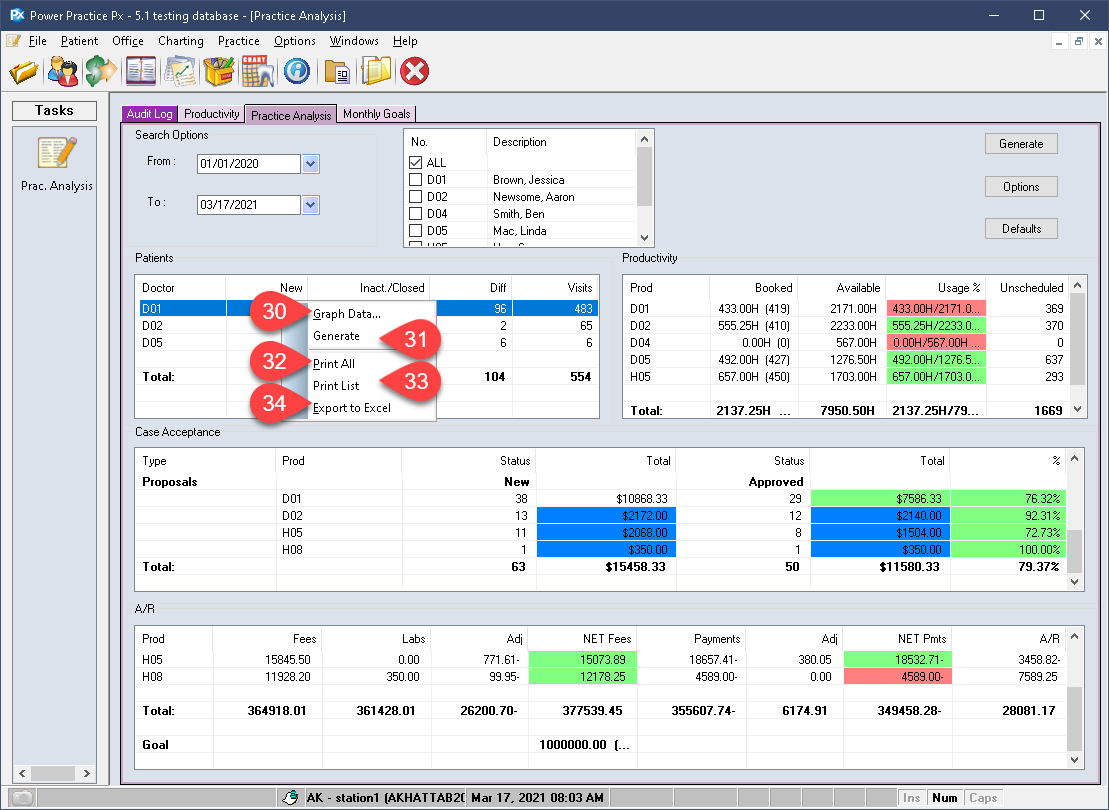Click the Prac. Analysis task icon

point(57,153)
